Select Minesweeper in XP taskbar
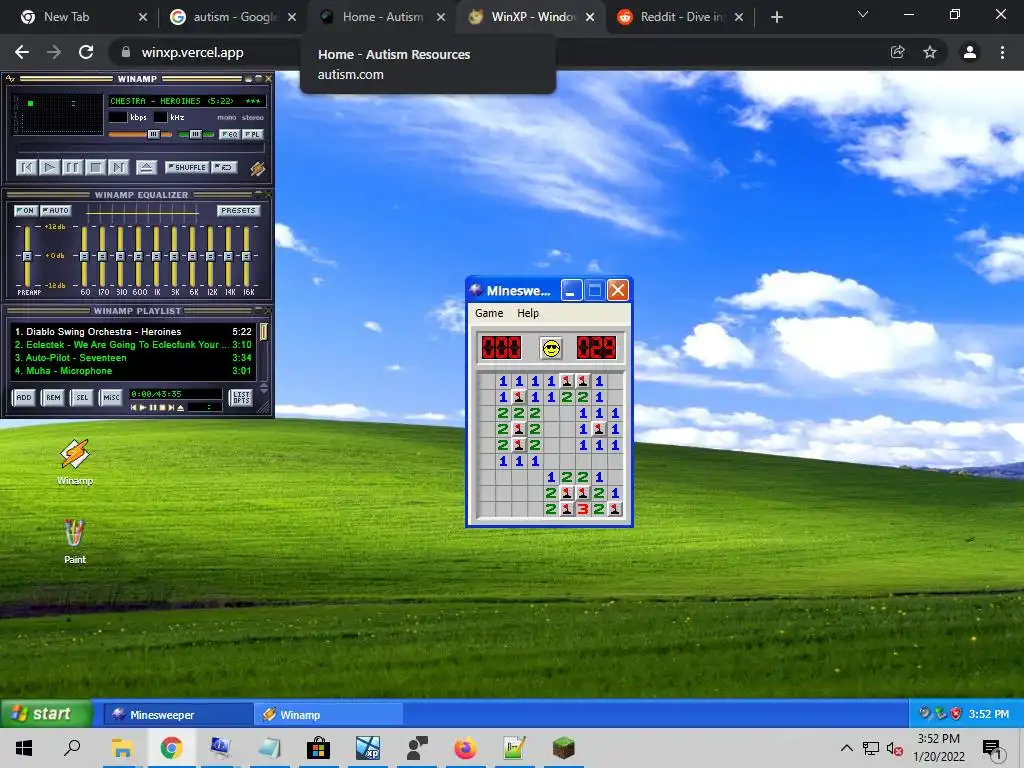 click(179, 715)
